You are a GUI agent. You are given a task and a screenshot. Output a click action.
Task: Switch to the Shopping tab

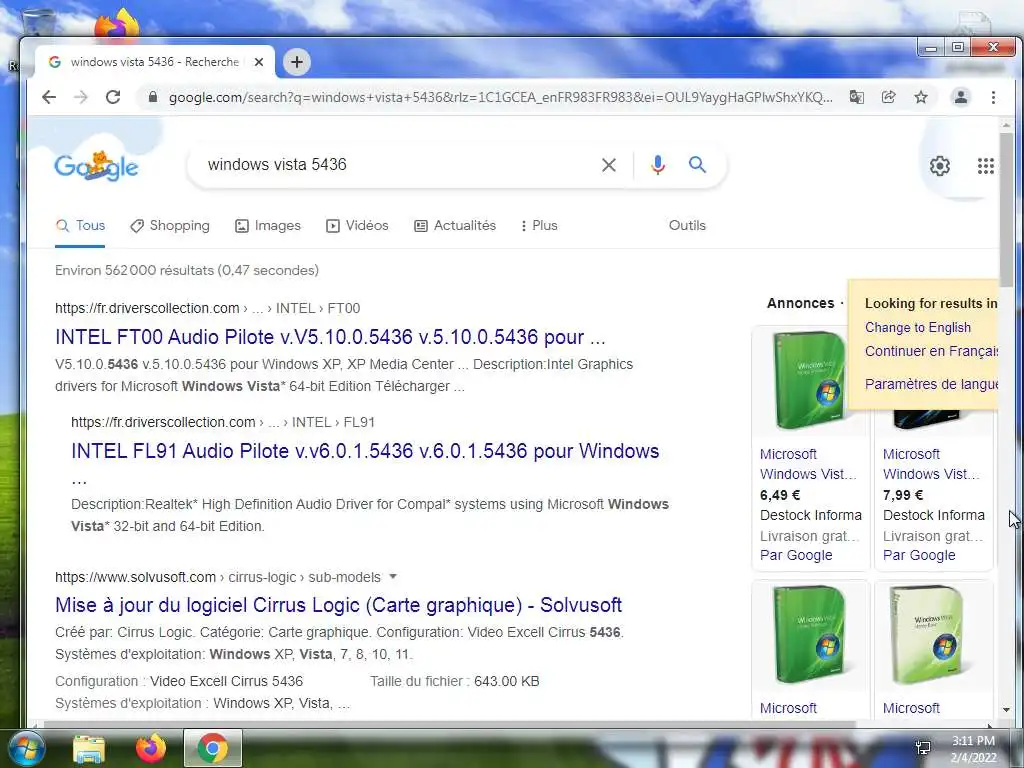tap(170, 225)
